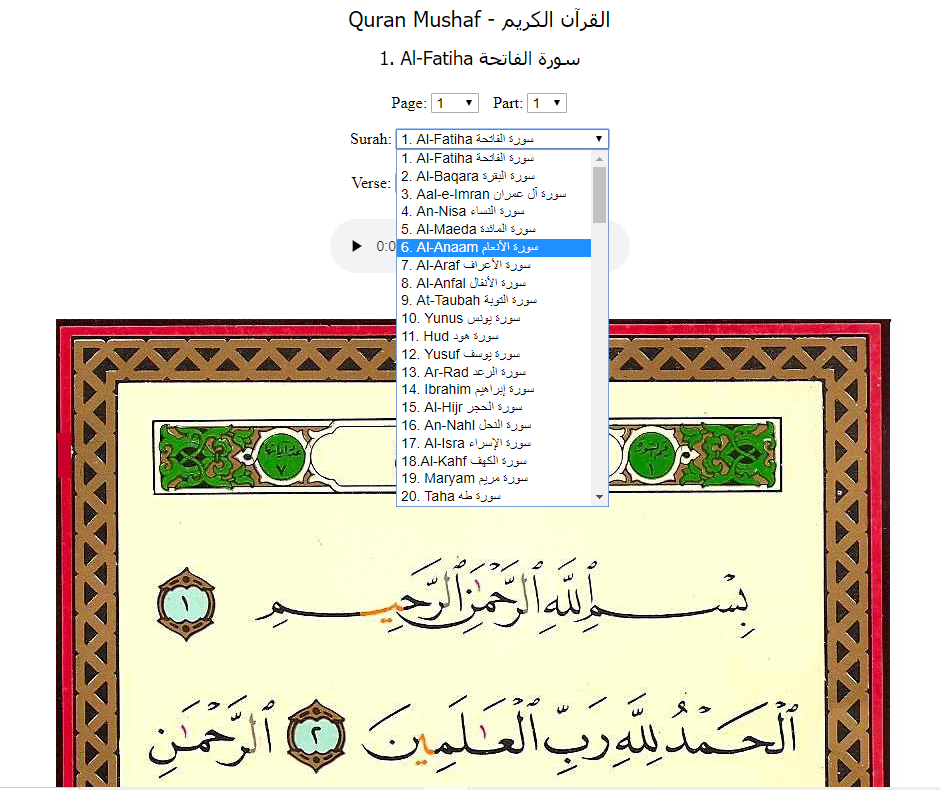Select 2. Al-Baqara from the surah list

(494, 176)
